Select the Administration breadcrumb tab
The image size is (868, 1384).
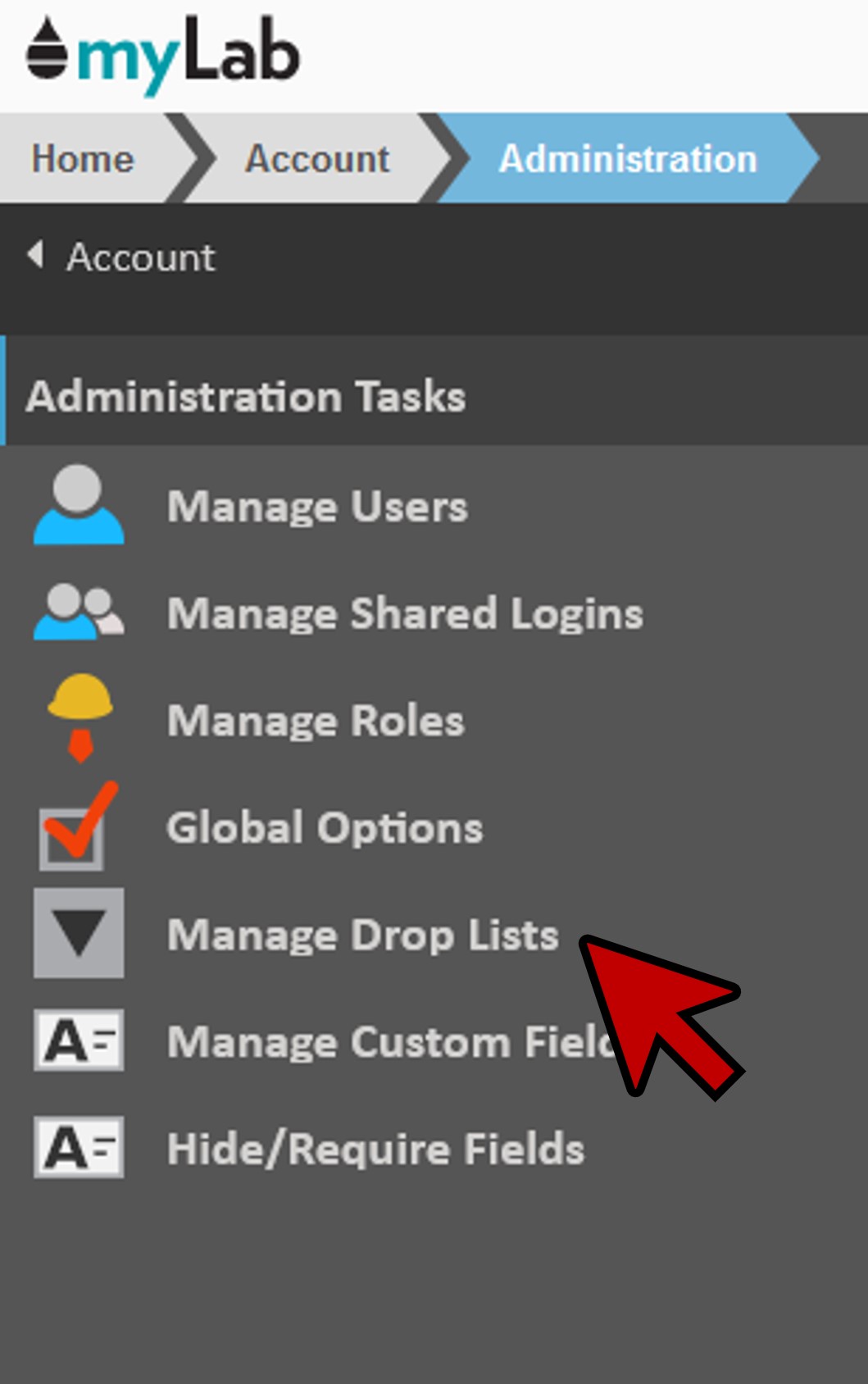(627, 158)
